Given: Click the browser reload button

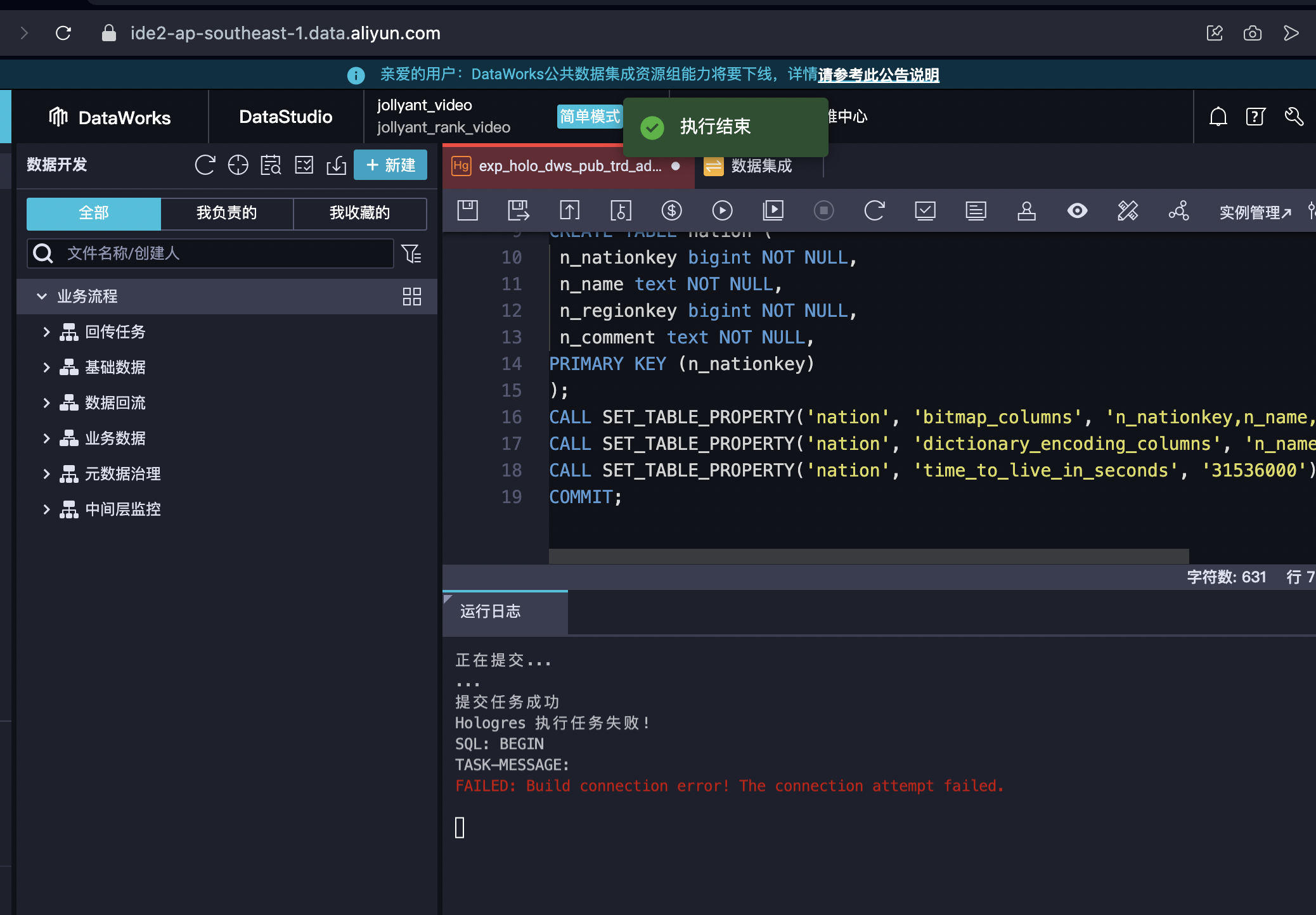Looking at the screenshot, I should (63, 33).
